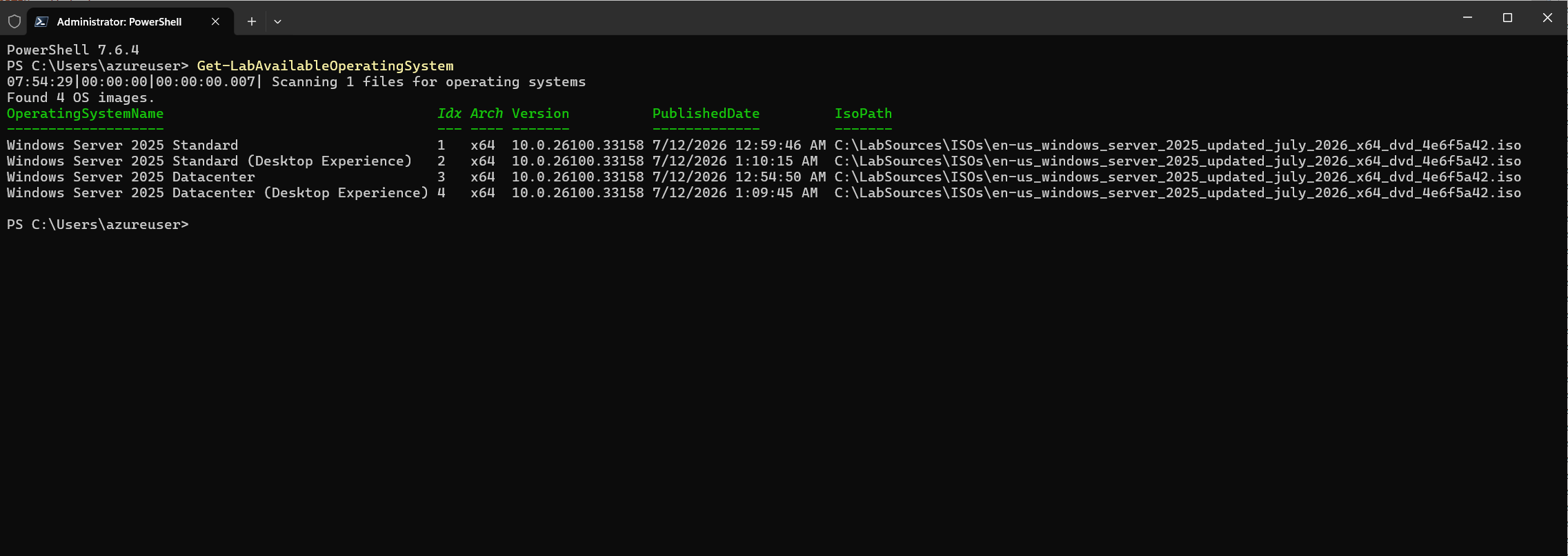Screen dimensions: 1568x556
Task: Maximize the terminal window
Action: click(x=1507, y=18)
